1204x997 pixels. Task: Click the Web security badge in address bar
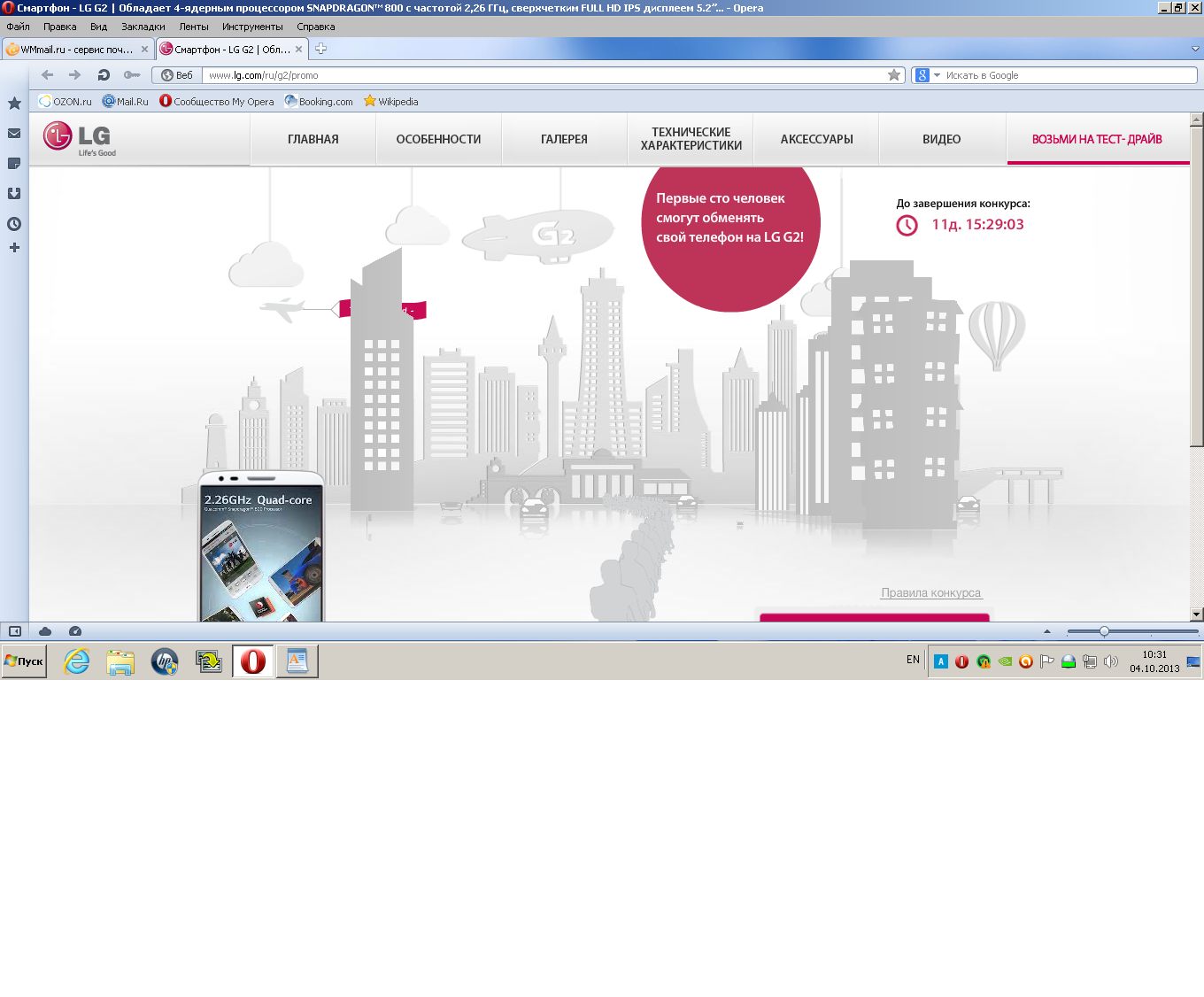pos(177,75)
